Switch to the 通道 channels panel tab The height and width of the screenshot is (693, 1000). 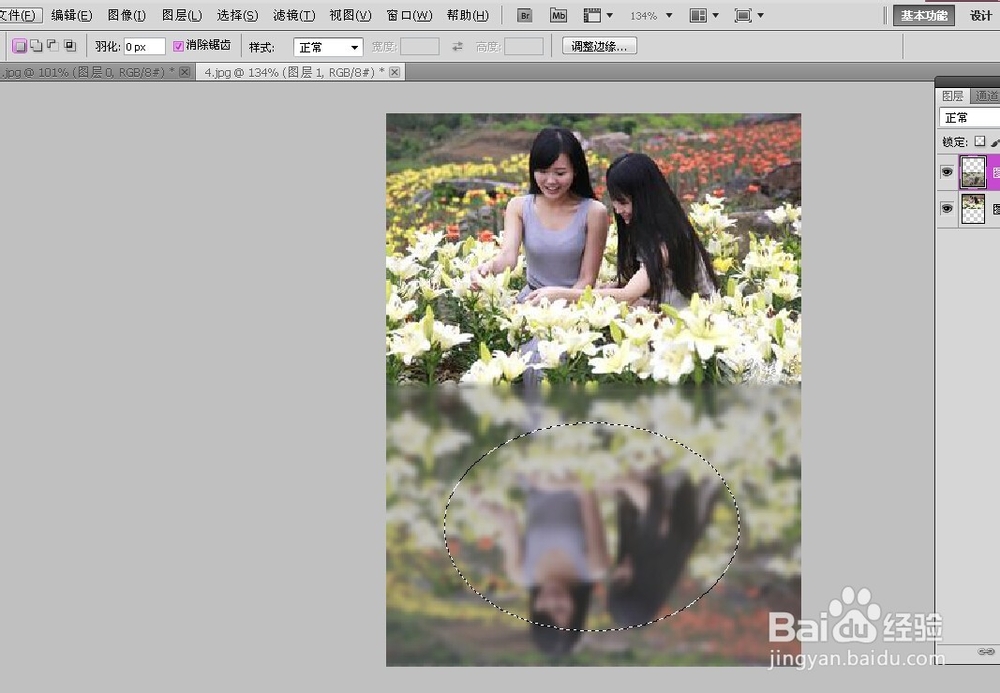[x=986, y=96]
